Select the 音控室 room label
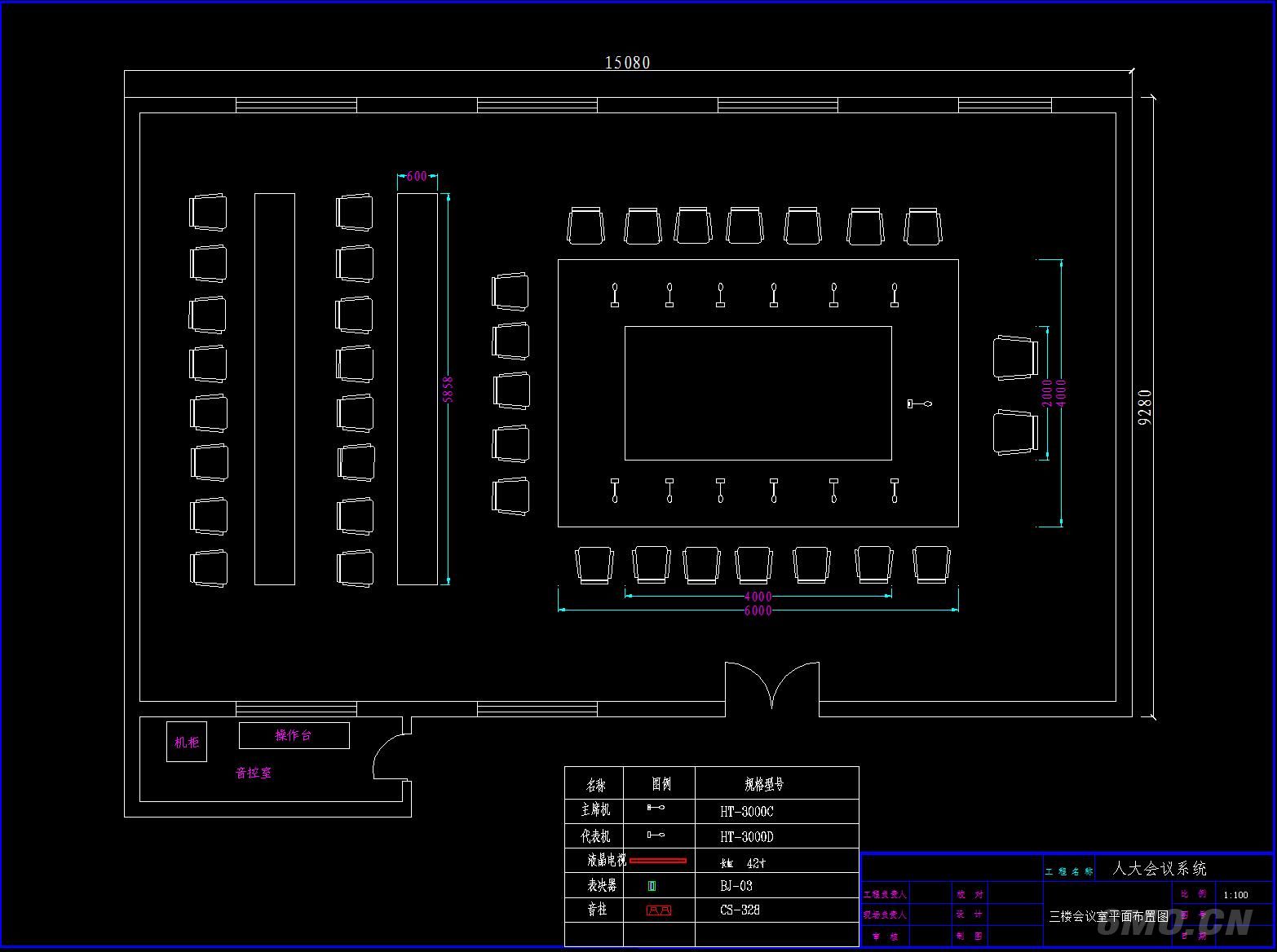Image resolution: width=1277 pixels, height=952 pixels. 254,773
